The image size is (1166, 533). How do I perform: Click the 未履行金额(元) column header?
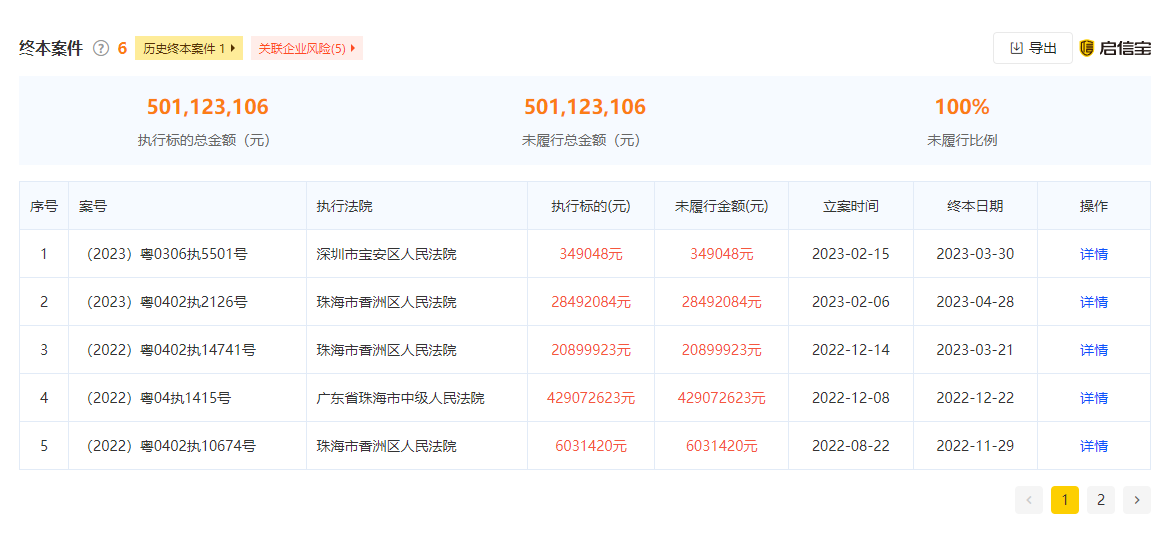721,207
